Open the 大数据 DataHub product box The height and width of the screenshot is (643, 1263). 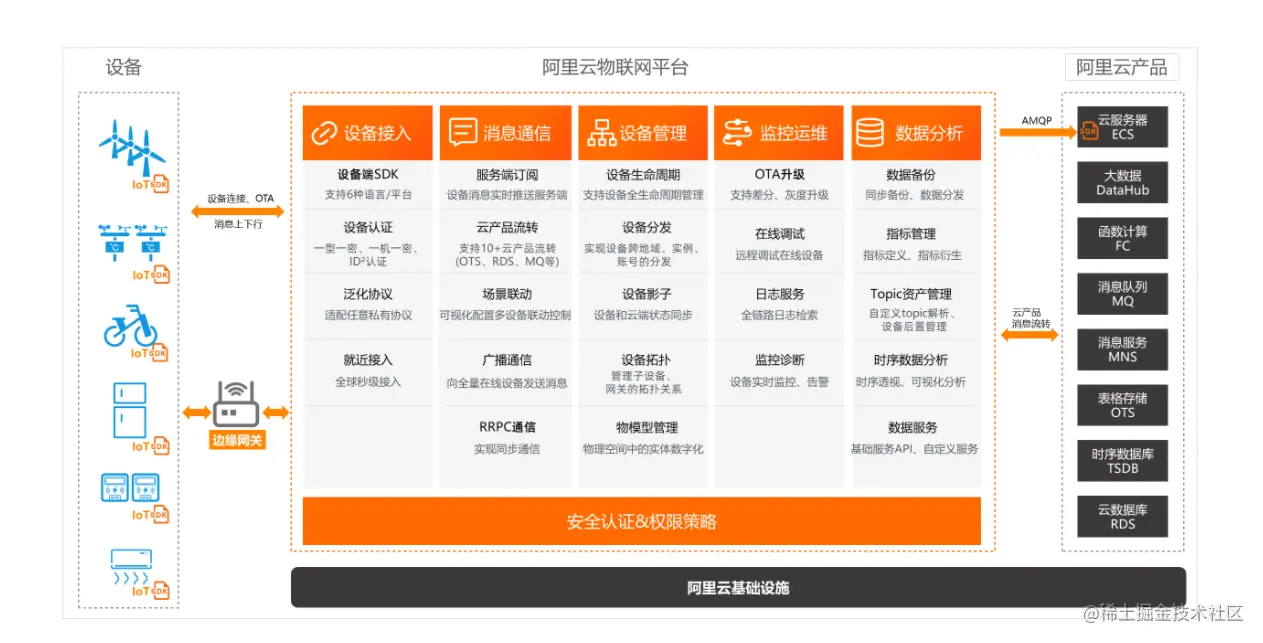tap(1122, 182)
